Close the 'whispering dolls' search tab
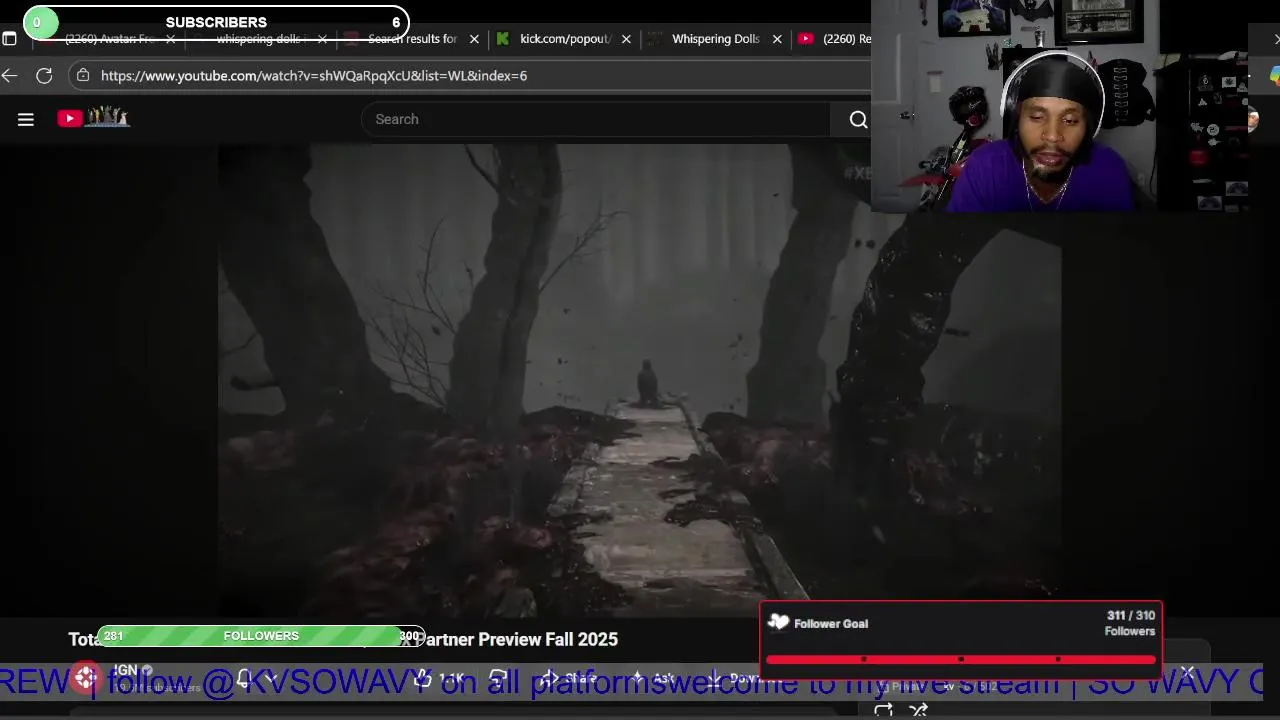Image resolution: width=1280 pixels, height=720 pixels. coord(322,39)
